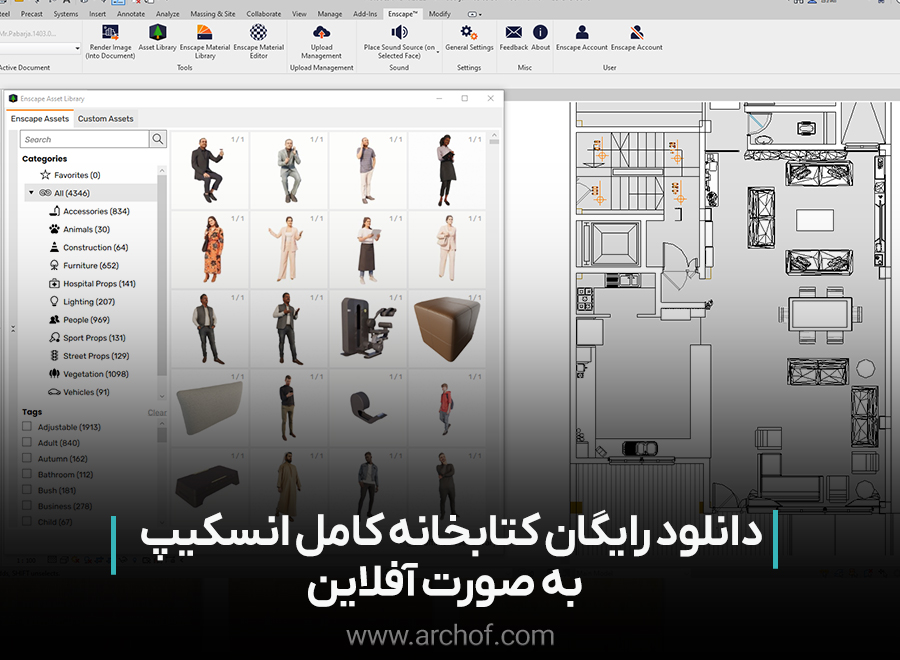Select the People category
This screenshot has height=660, width=900.
(x=79, y=320)
